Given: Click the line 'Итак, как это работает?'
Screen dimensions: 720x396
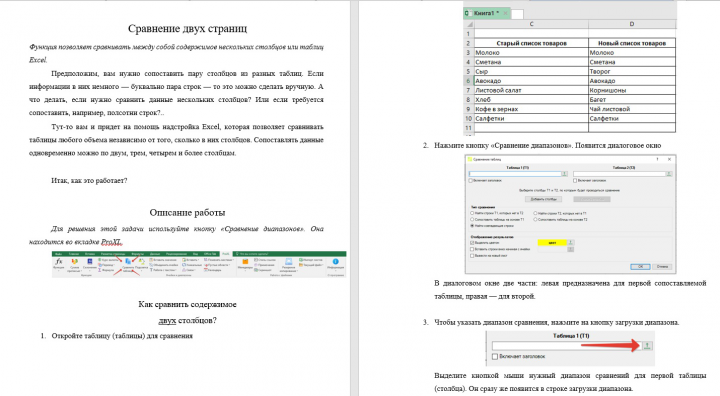Looking at the screenshot, I should pyautogui.click(x=89, y=181).
